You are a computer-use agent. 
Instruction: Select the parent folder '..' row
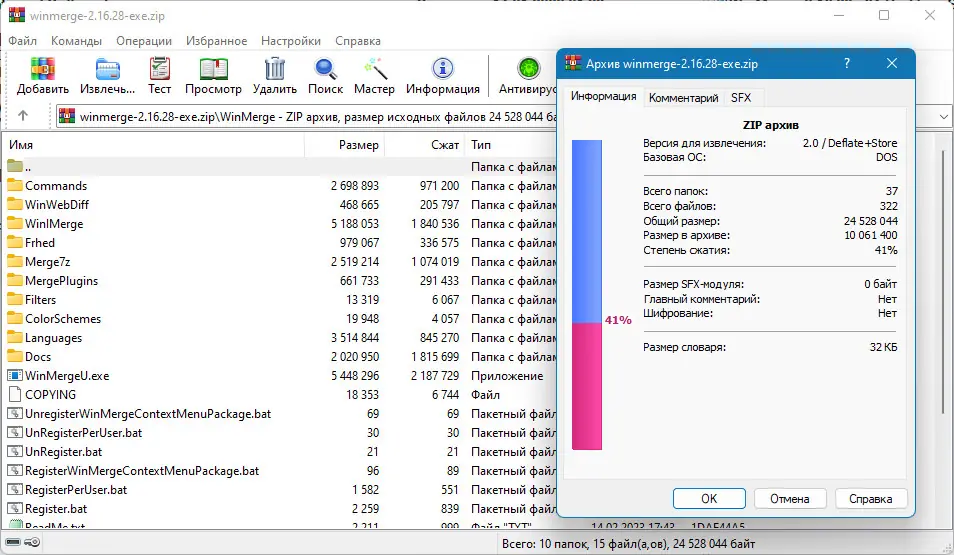click(x=280, y=167)
